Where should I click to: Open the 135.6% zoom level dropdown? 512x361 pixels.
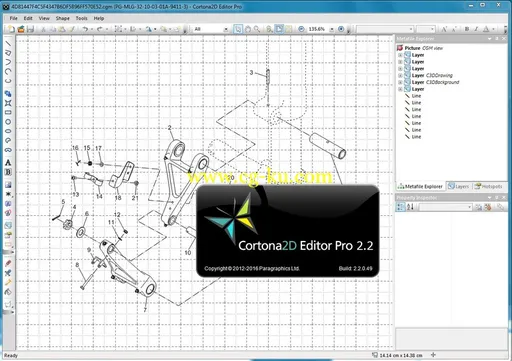tap(332, 29)
